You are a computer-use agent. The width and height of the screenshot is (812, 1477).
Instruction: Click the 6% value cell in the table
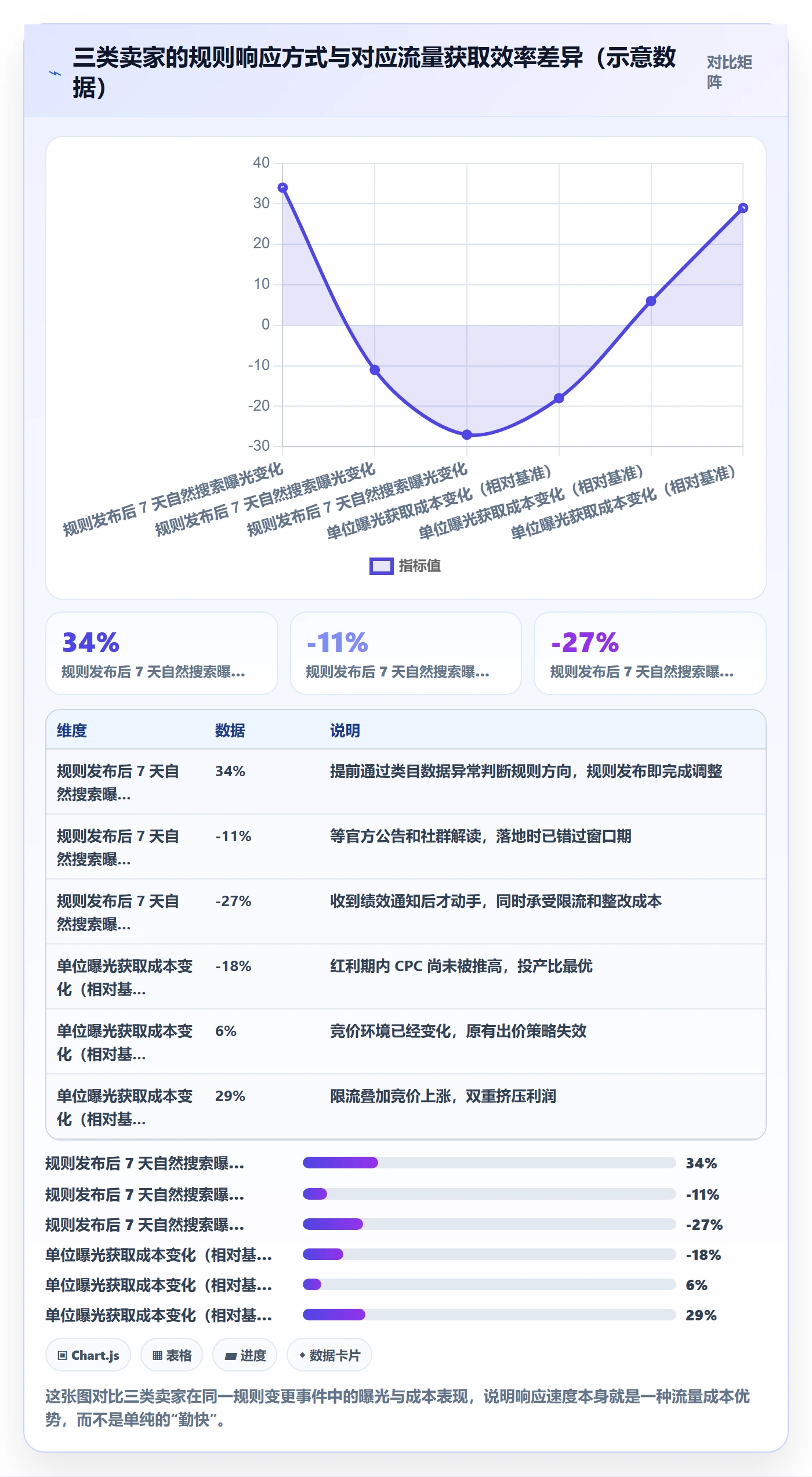(x=226, y=1031)
